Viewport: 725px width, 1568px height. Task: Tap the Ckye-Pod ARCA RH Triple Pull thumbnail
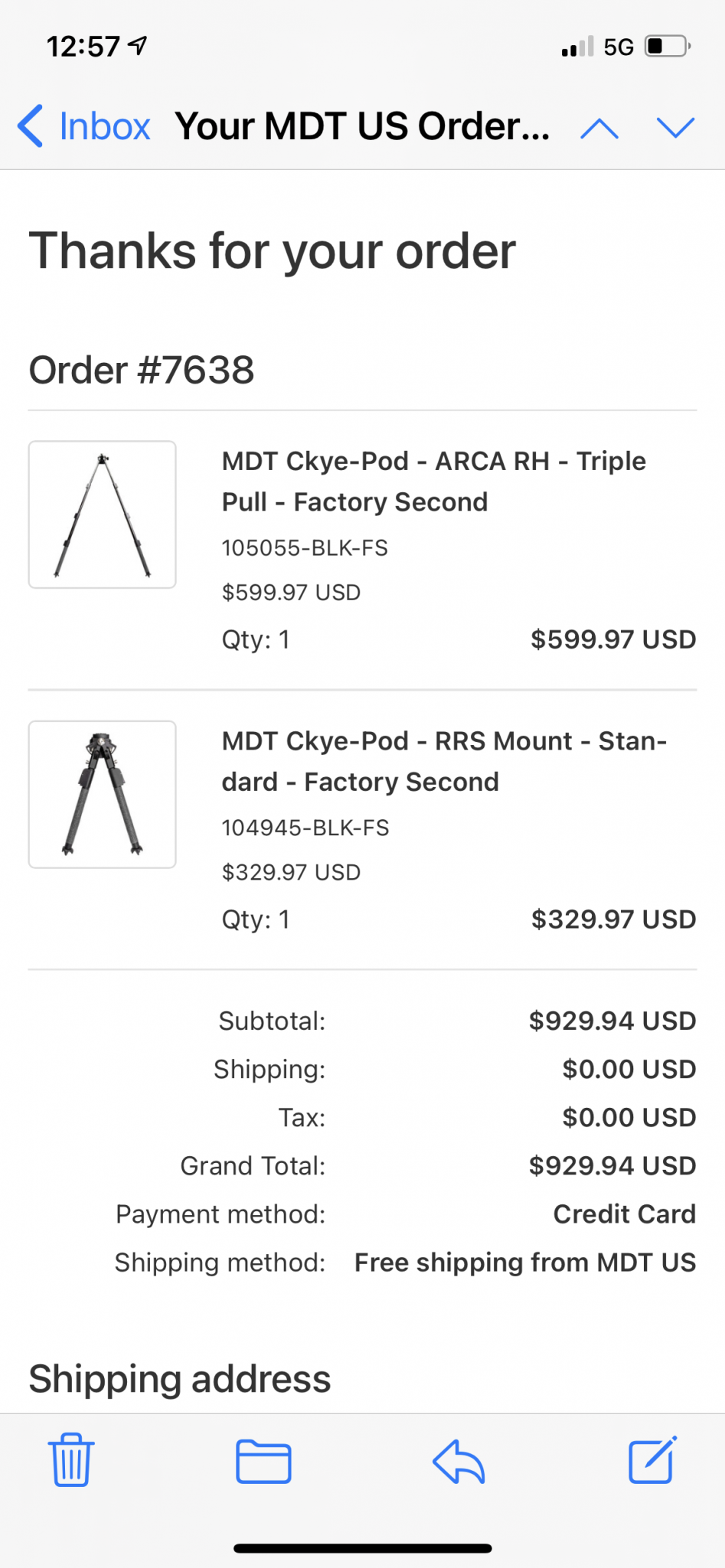(x=103, y=514)
